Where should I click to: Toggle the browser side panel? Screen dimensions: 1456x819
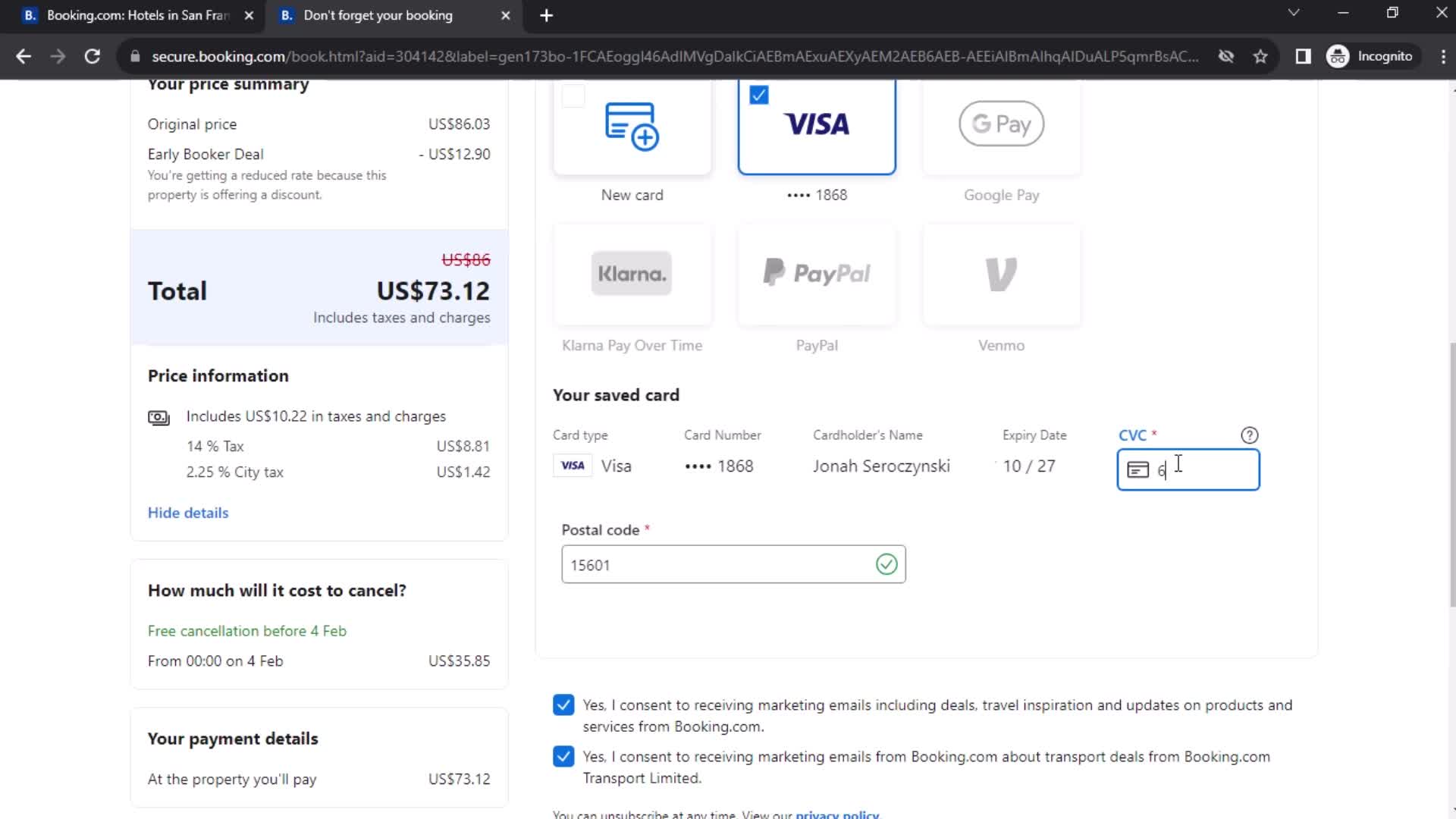pos(1303,56)
